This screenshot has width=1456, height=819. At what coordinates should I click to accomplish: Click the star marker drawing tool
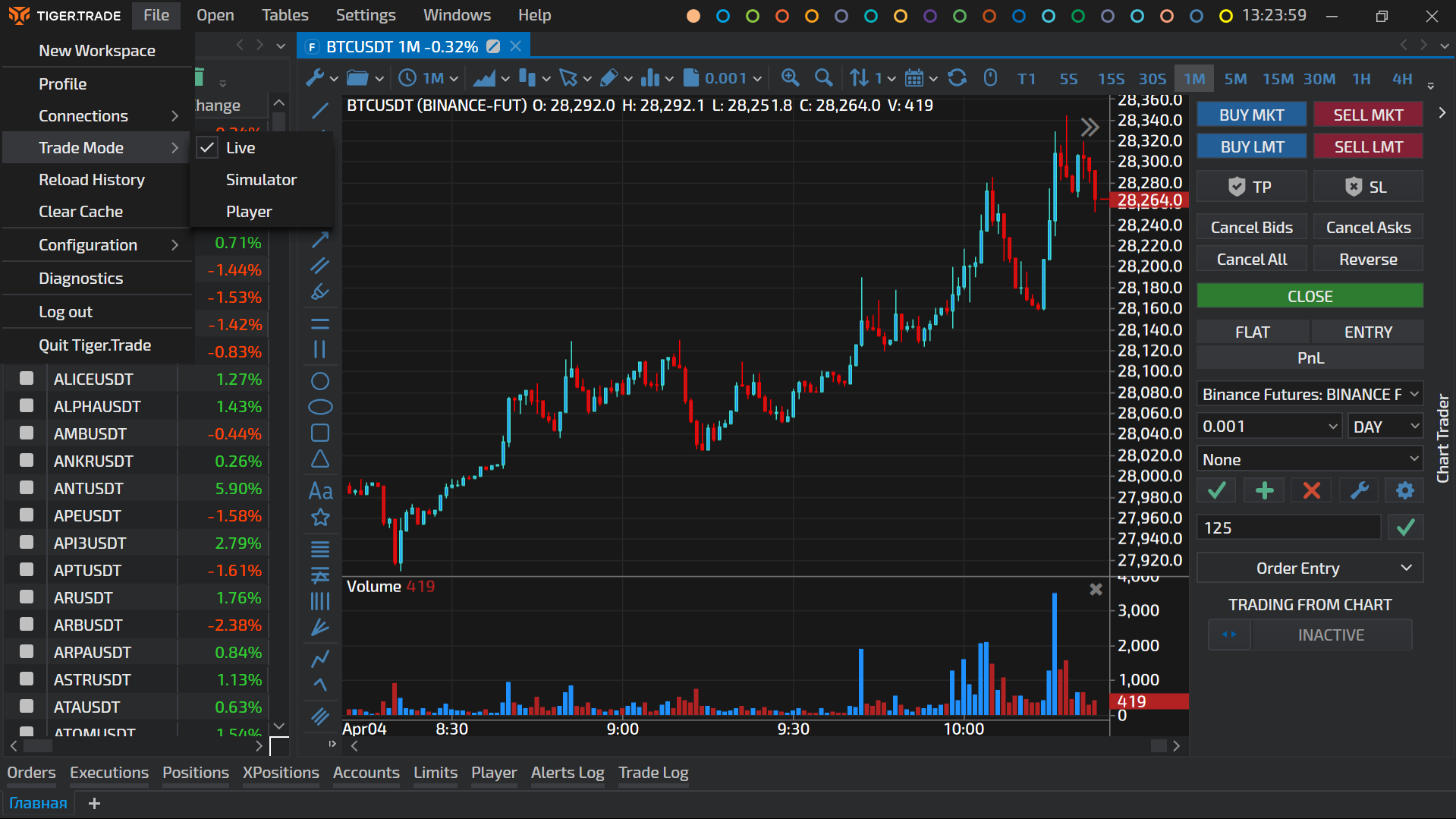[x=320, y=518]
